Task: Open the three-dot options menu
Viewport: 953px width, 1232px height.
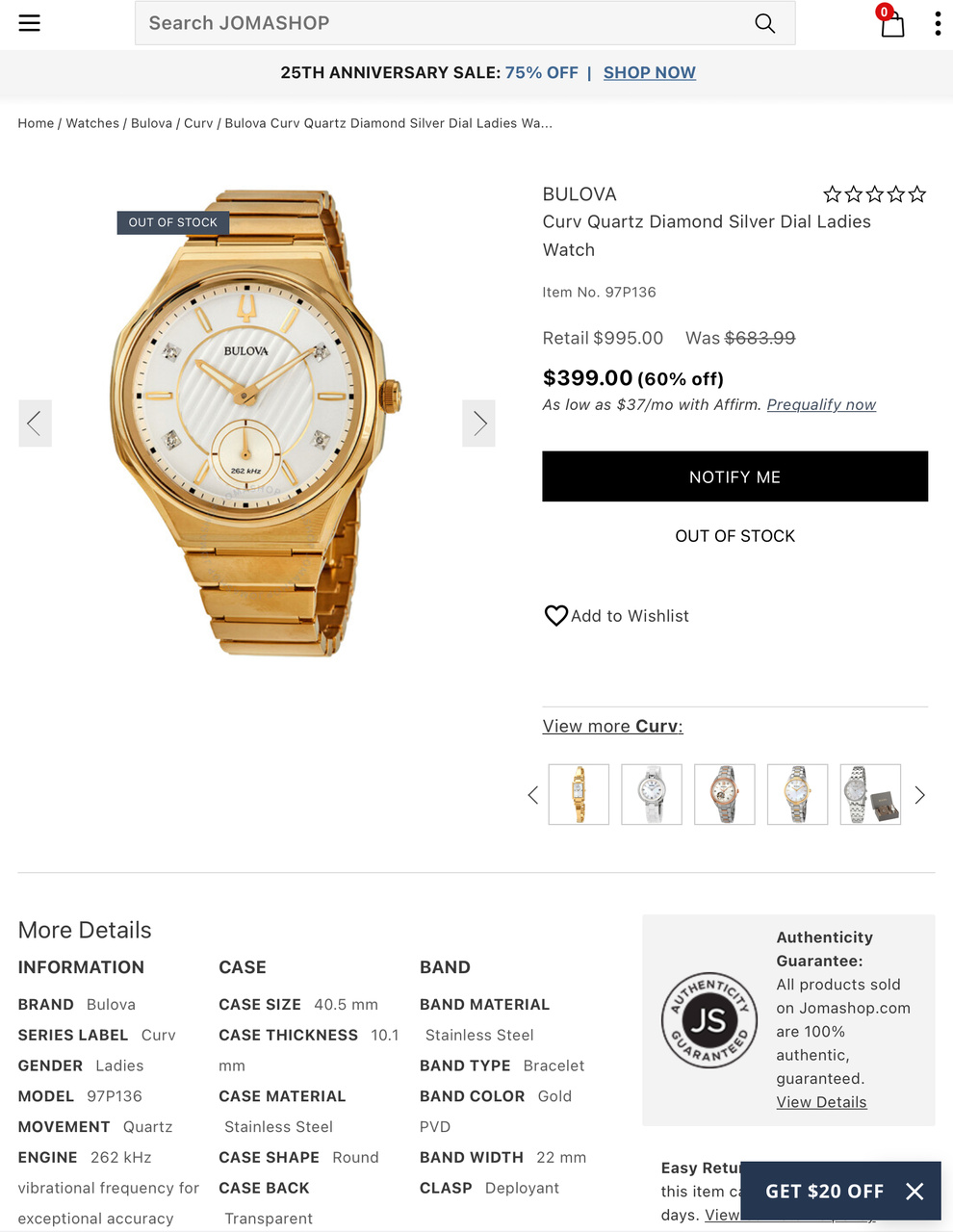Action: click(x=938, y=24)
